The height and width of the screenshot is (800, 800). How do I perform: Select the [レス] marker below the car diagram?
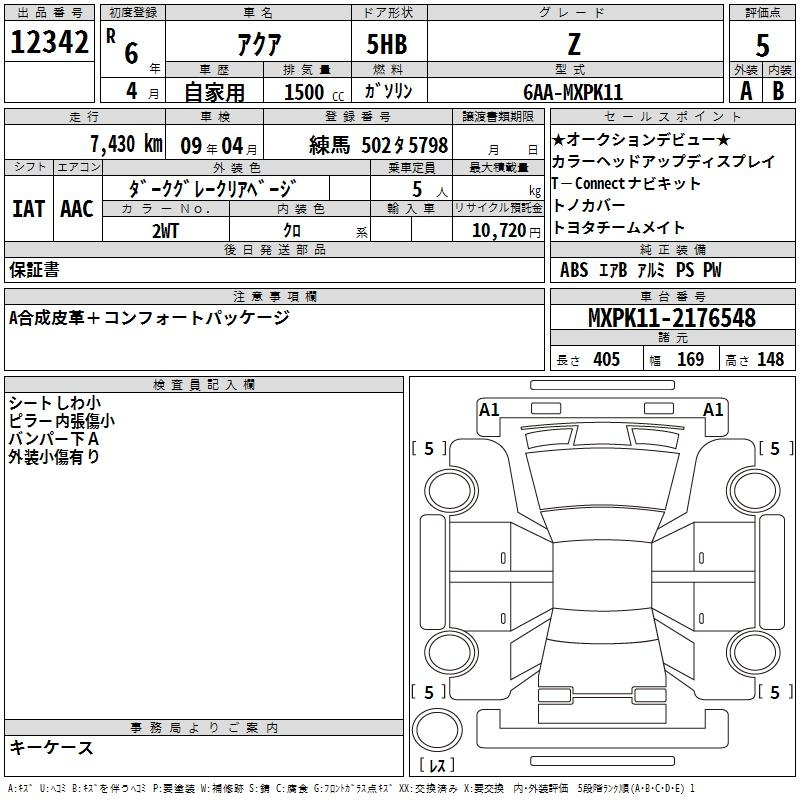[437, 766]
